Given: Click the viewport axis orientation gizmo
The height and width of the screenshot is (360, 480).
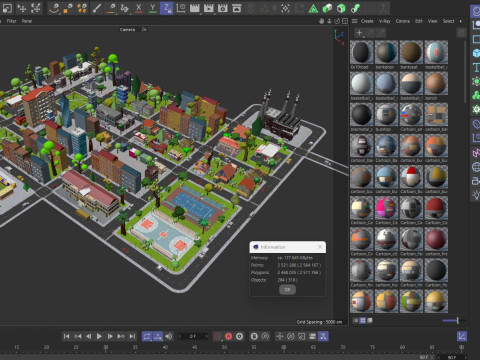Looking at the screenshot, I should pos(339,36).
